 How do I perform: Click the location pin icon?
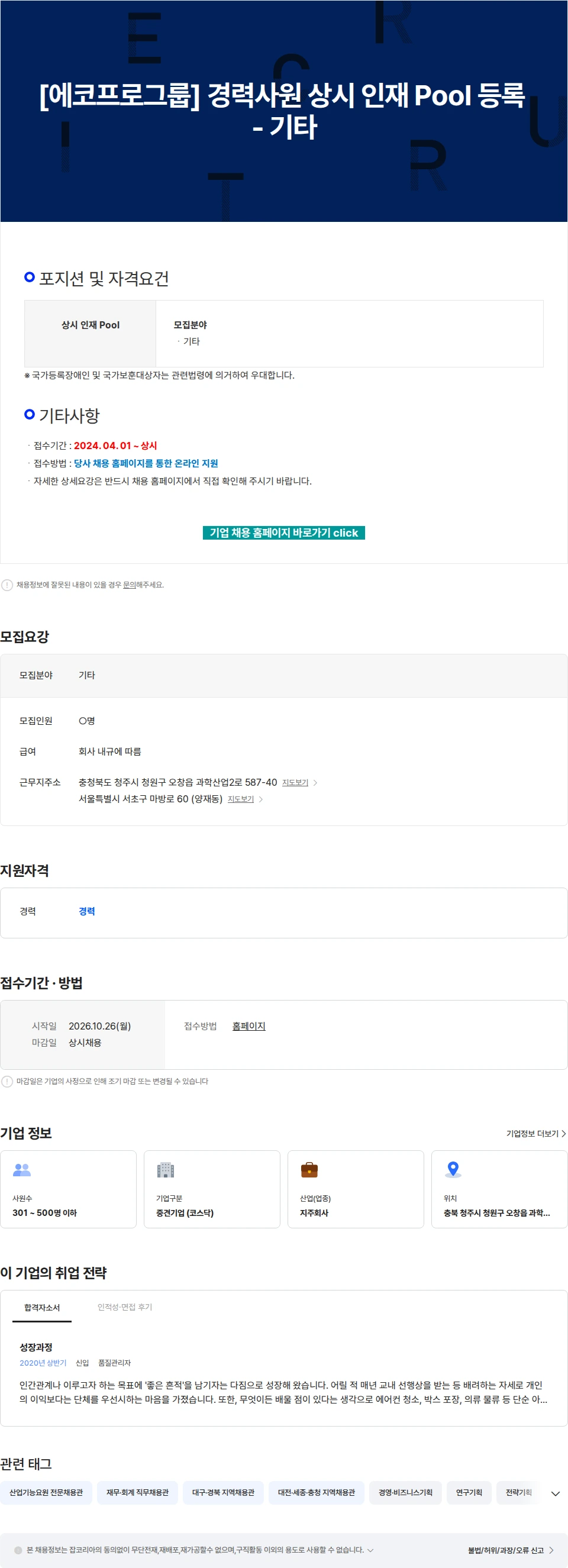tap(453, 1170)
